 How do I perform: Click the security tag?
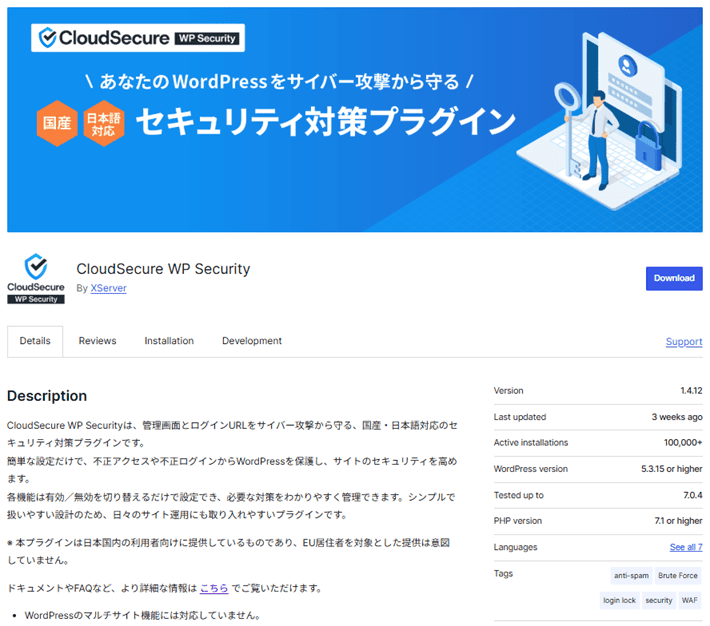[x=659, y=601]
